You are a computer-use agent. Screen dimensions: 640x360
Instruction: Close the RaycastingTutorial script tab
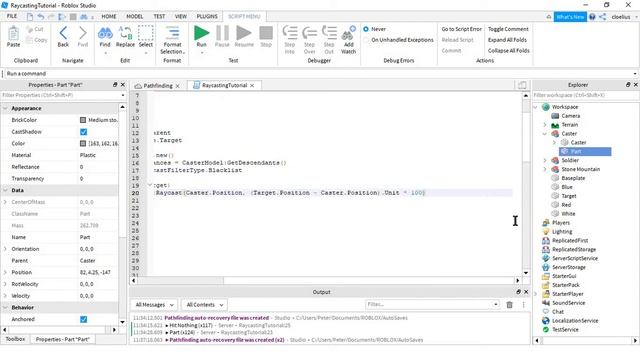coord(252,86)
